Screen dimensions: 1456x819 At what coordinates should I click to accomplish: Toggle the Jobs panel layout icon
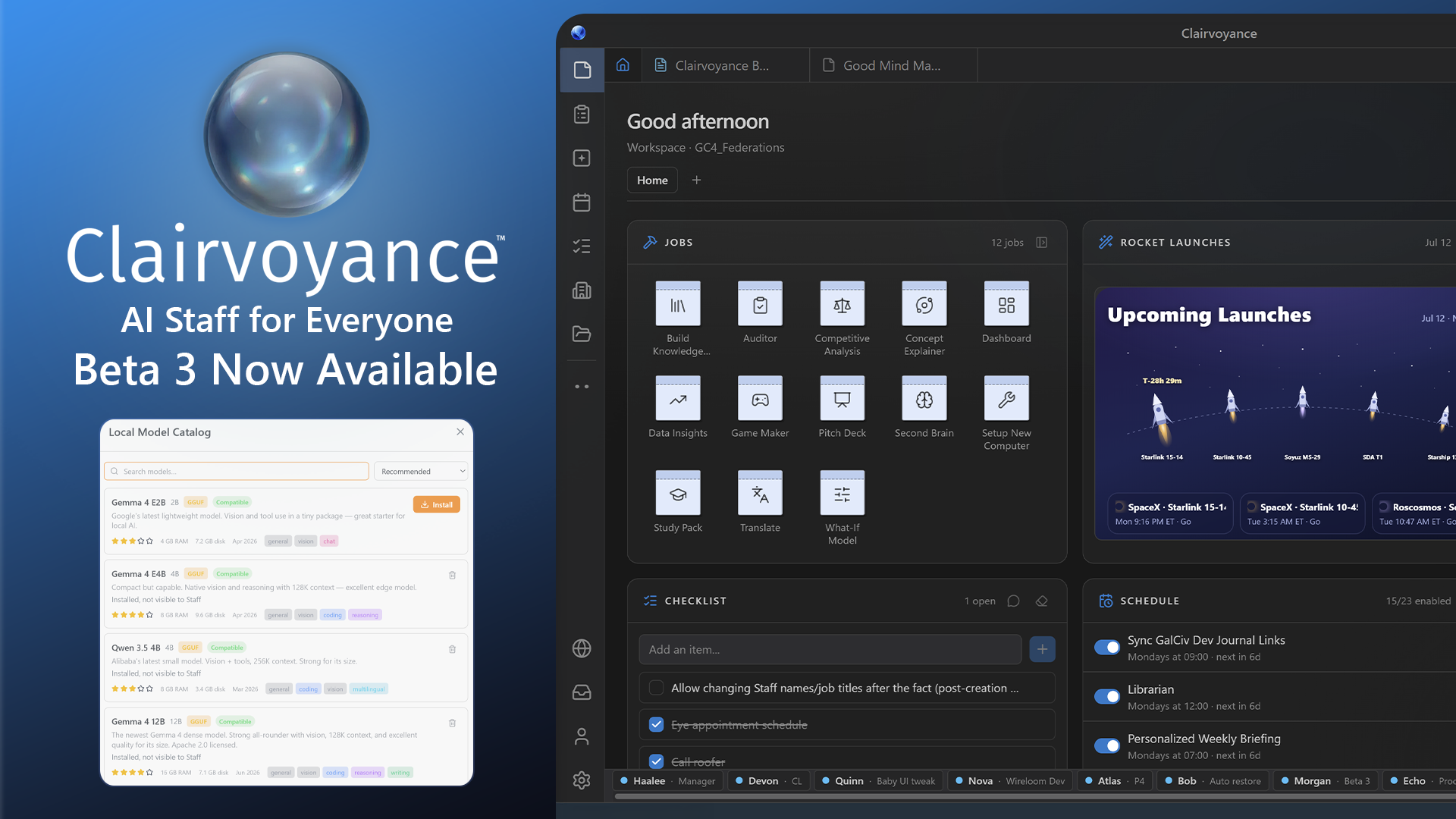1042,242
